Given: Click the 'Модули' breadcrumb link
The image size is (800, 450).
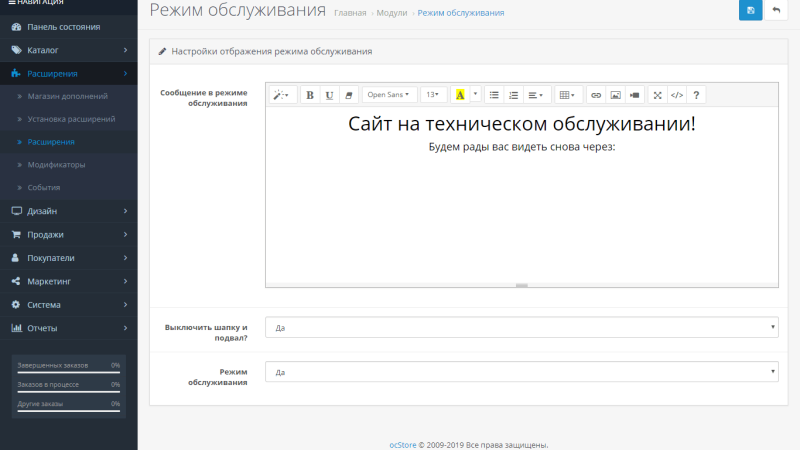Looking at the screenshot, I should pyautogui.click(x=392, y=13).
